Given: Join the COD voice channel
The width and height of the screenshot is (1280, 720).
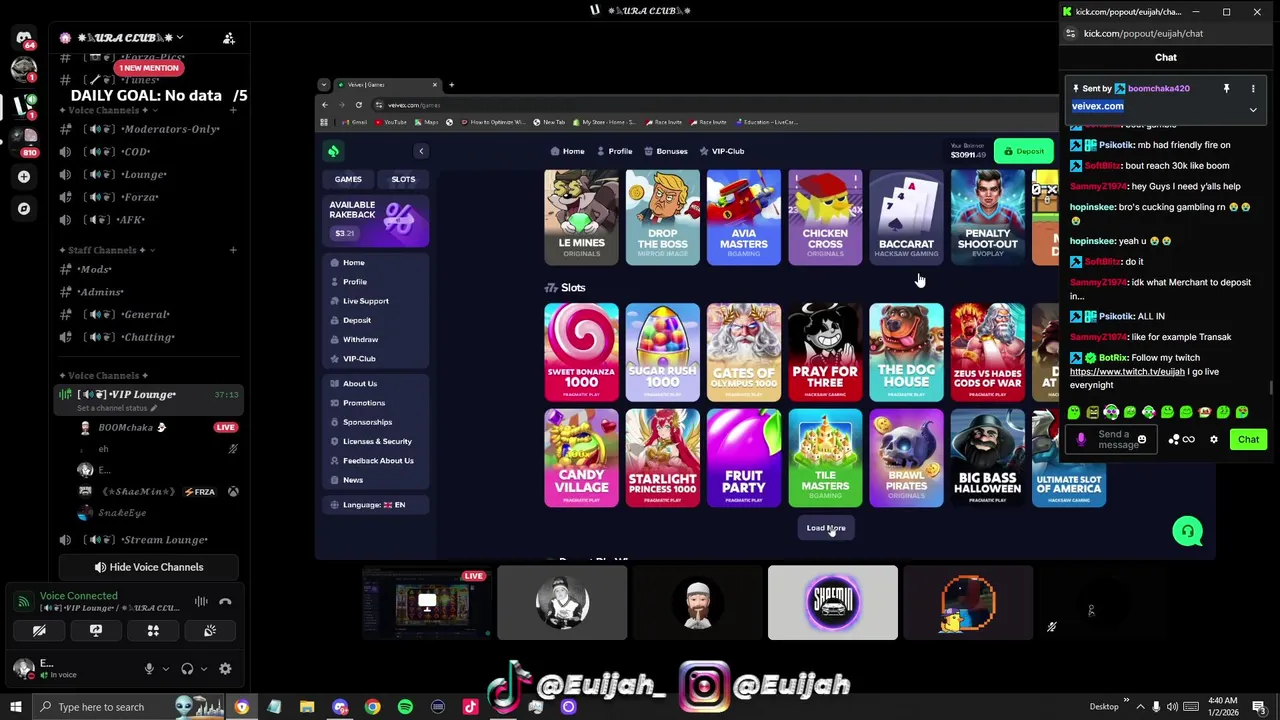Looking at the screenshot, I should pos(148,152).
